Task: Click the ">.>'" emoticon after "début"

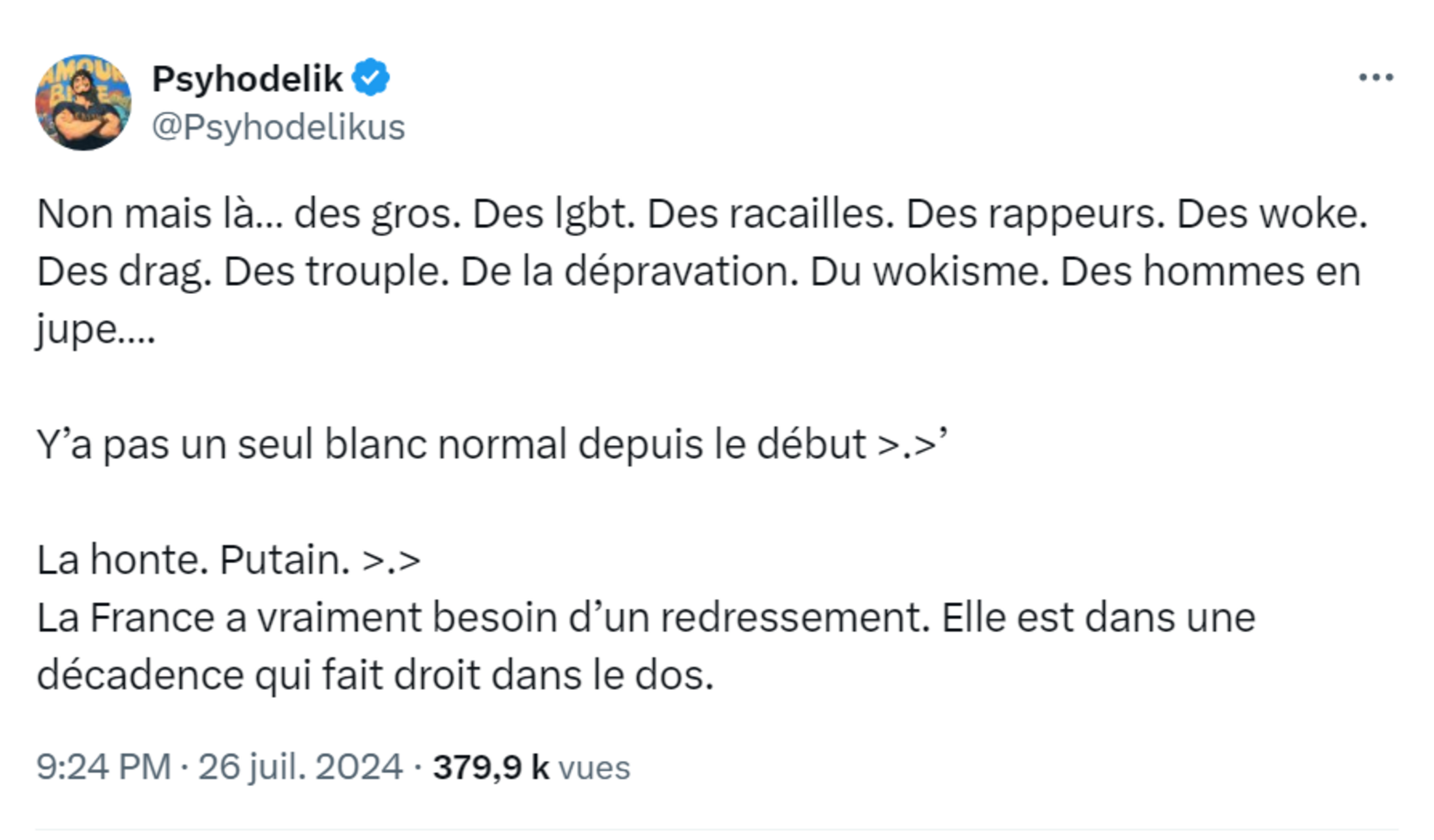Action: tap(912, 443)
